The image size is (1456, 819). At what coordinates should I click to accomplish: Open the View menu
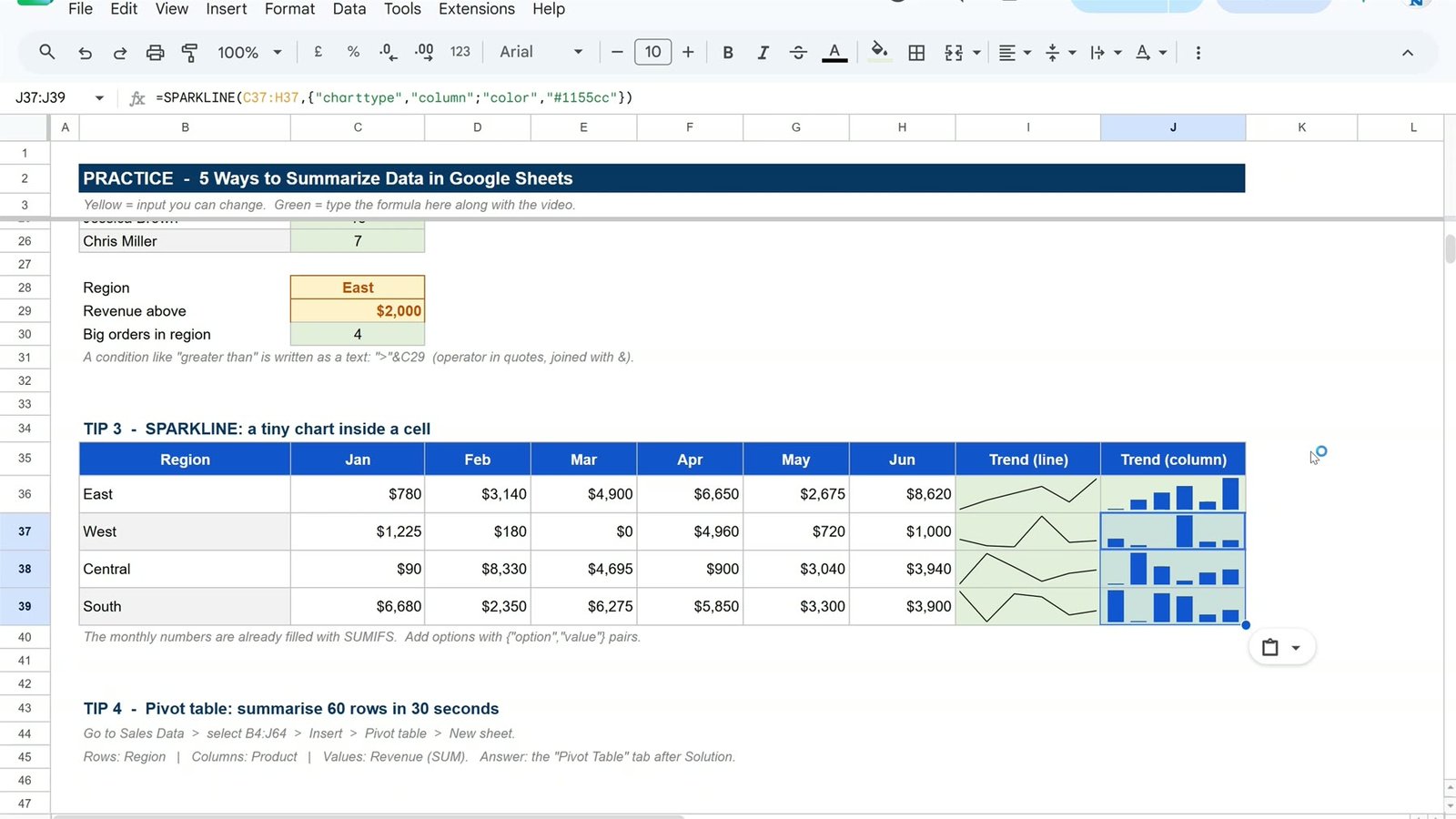tap(172, 9)
